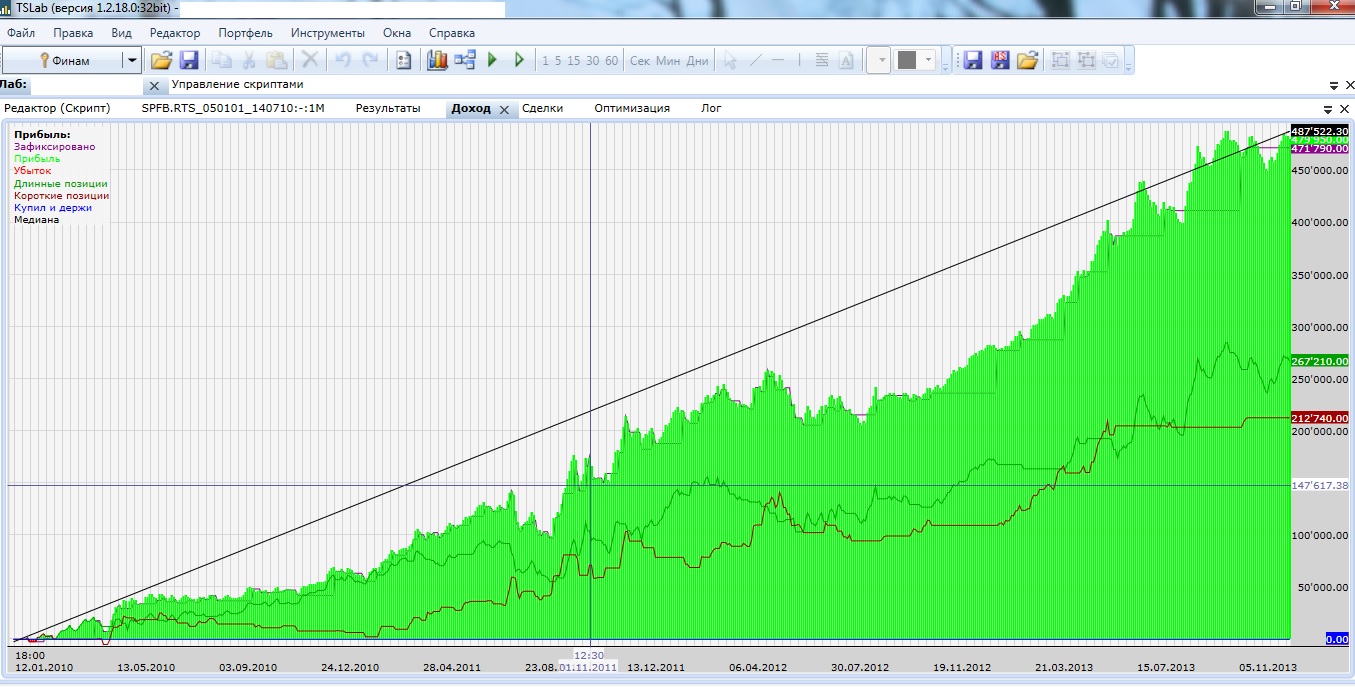Switch to the Сделки tab
Viewport: 1355px width, 687px height.
(543, 108)
